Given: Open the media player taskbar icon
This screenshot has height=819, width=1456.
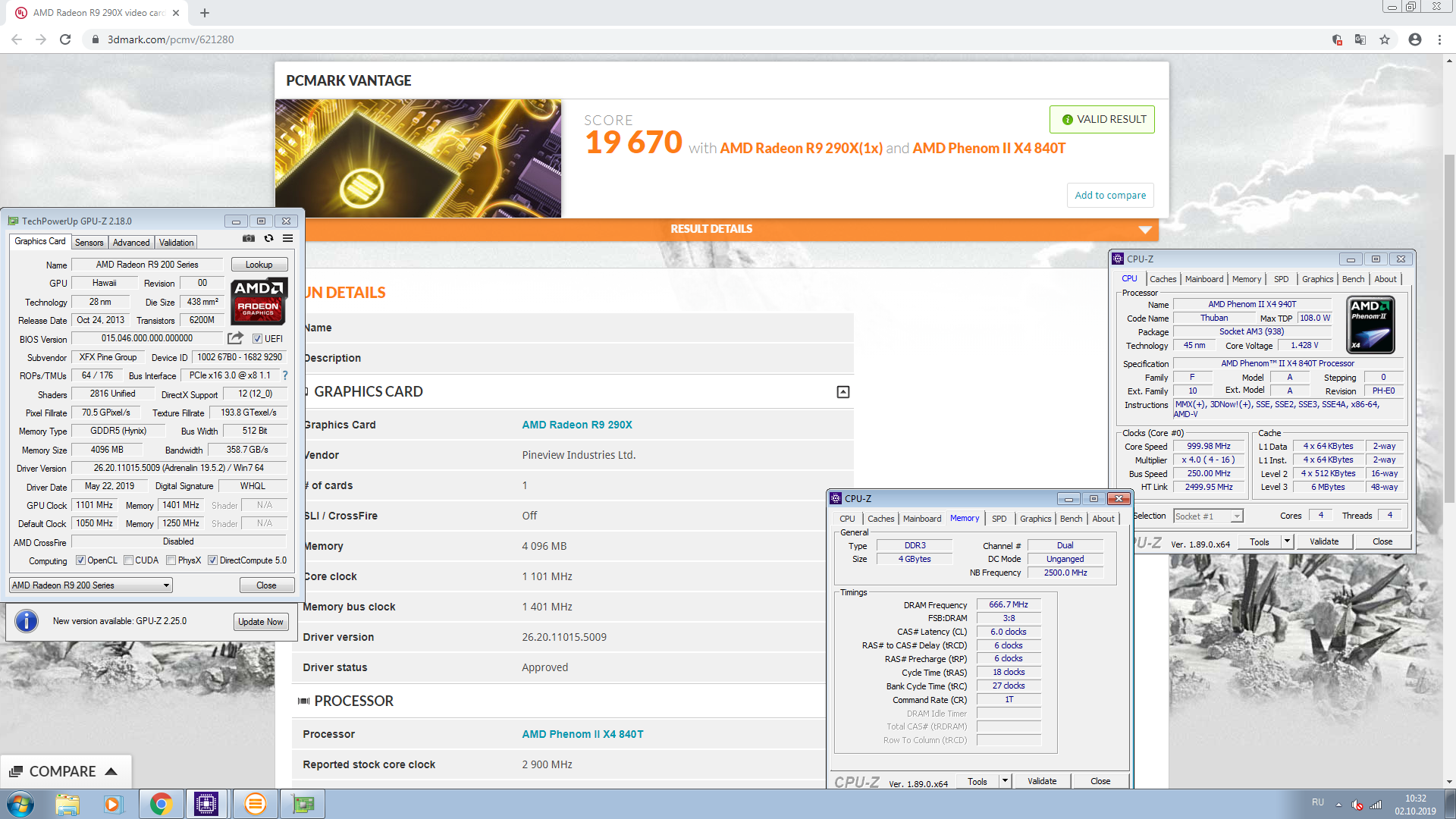Looking at the screenshot, I should (x=113, y=804).
